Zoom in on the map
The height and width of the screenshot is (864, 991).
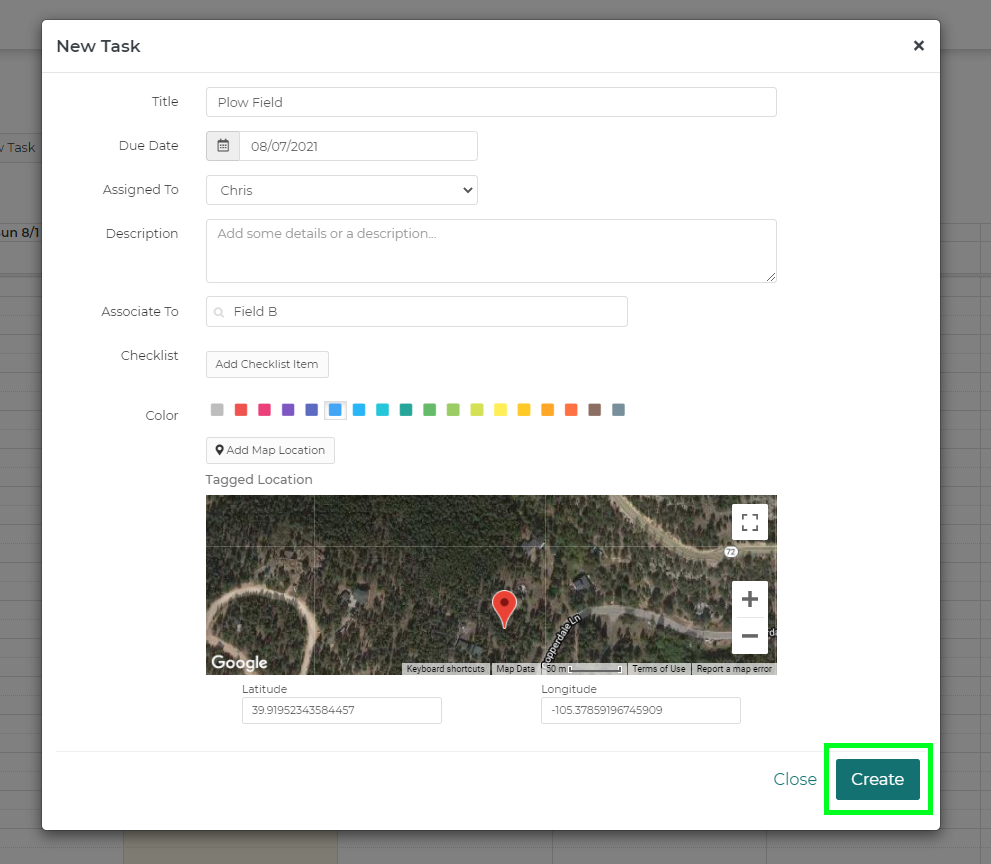pos(750,599)
